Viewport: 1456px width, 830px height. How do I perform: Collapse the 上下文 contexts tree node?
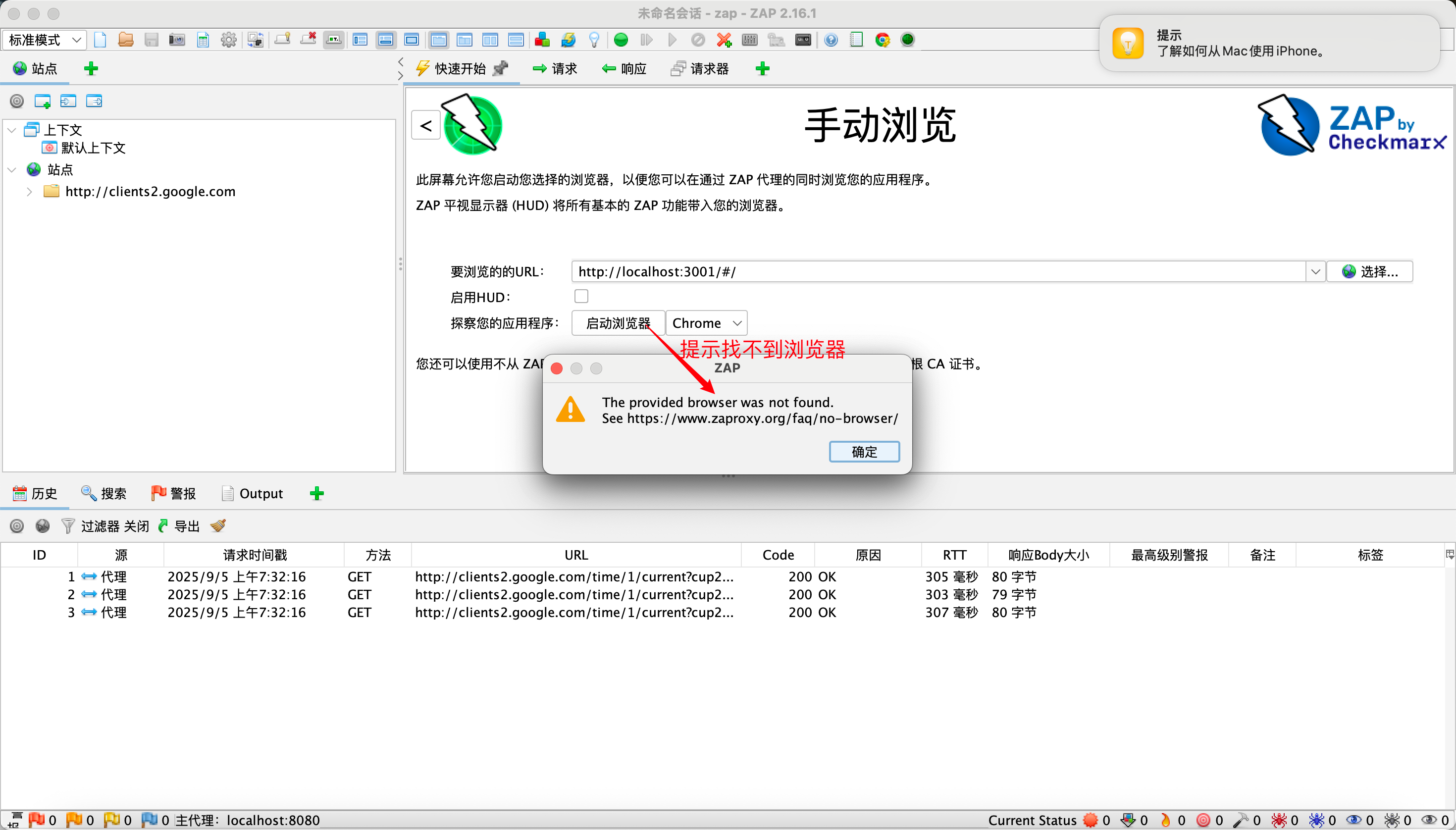coord(12,130)
